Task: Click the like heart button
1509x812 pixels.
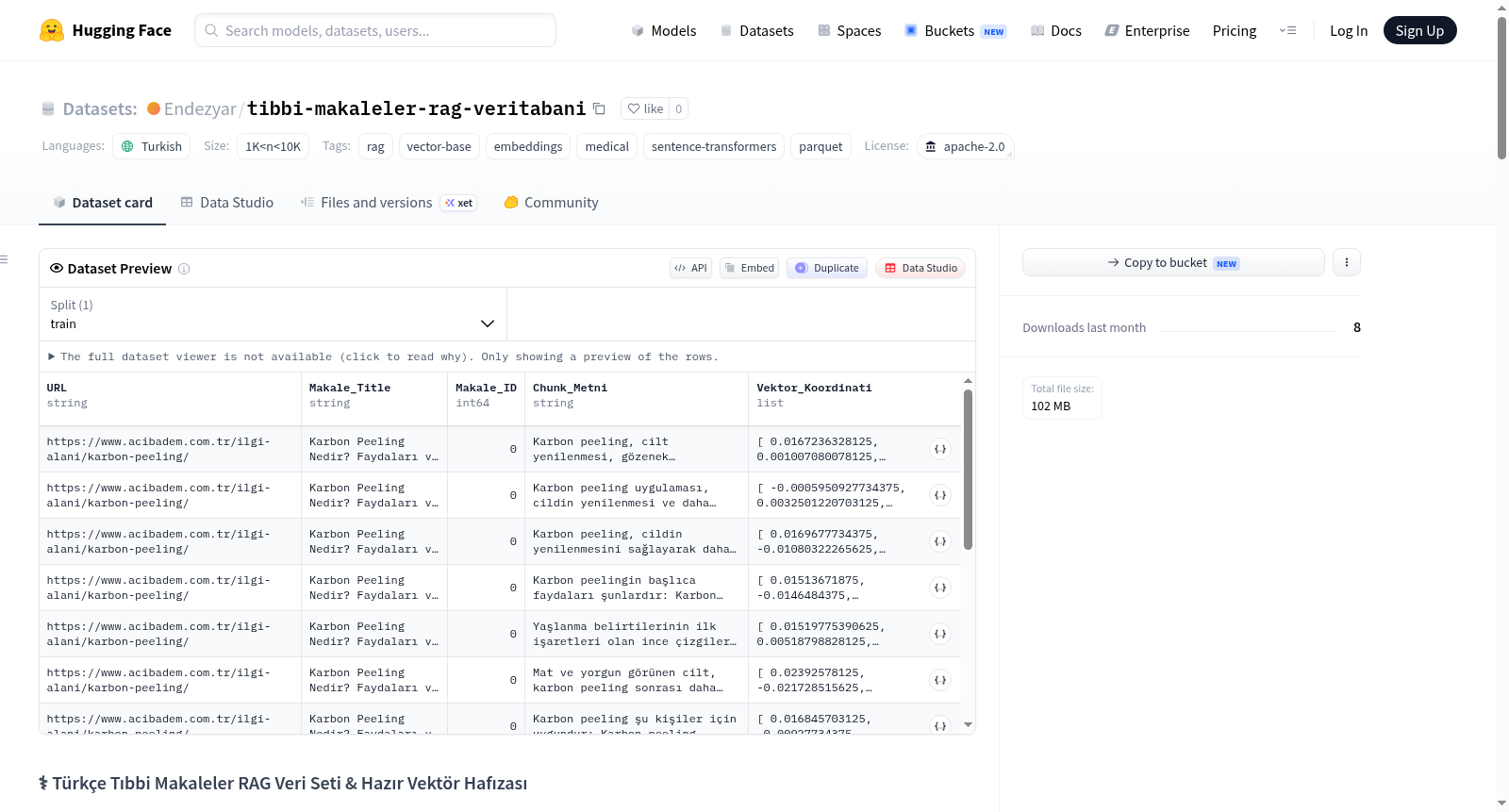Action: click(x=645, y=108)
